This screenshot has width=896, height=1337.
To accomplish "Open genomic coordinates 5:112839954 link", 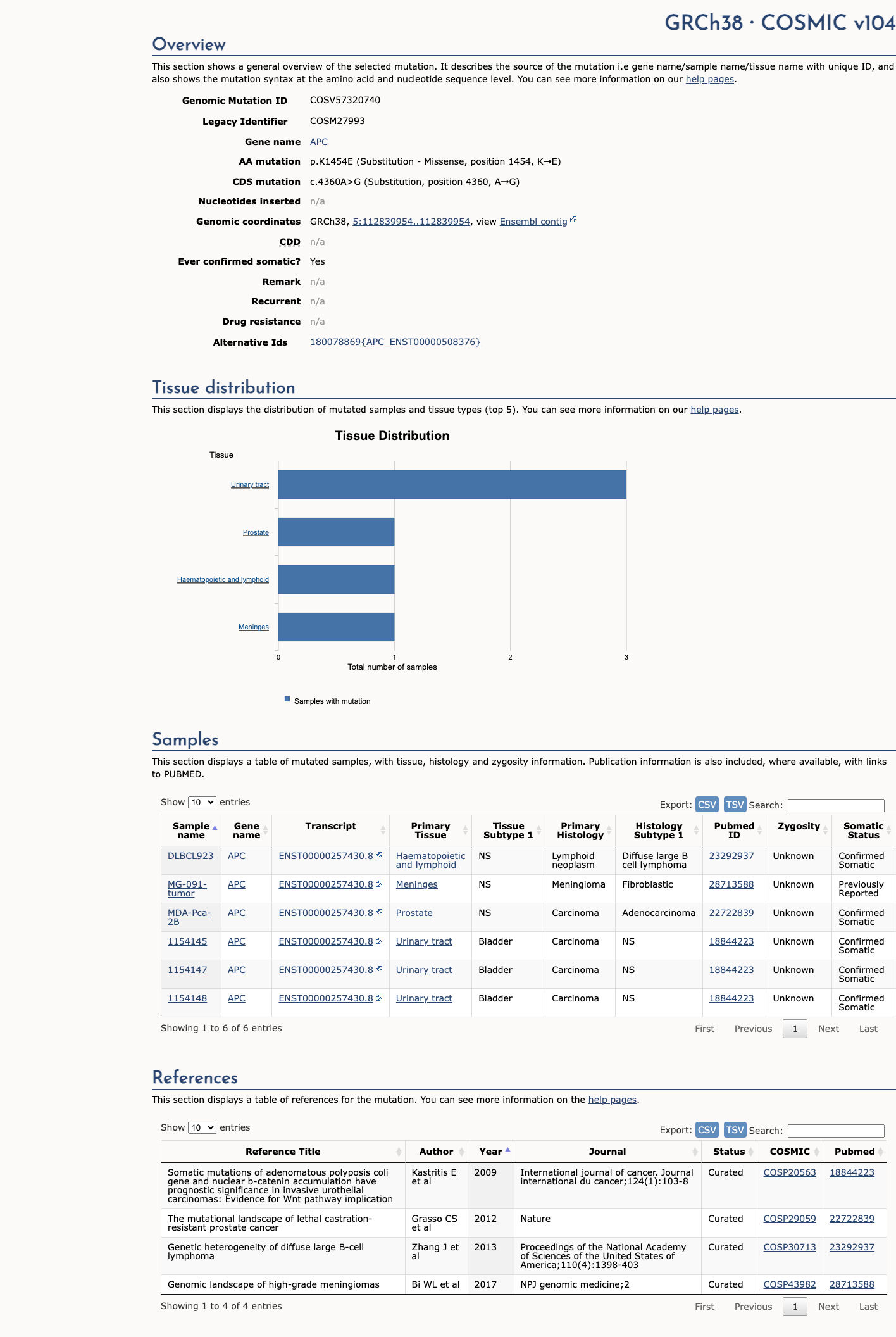I will [411, 222].
